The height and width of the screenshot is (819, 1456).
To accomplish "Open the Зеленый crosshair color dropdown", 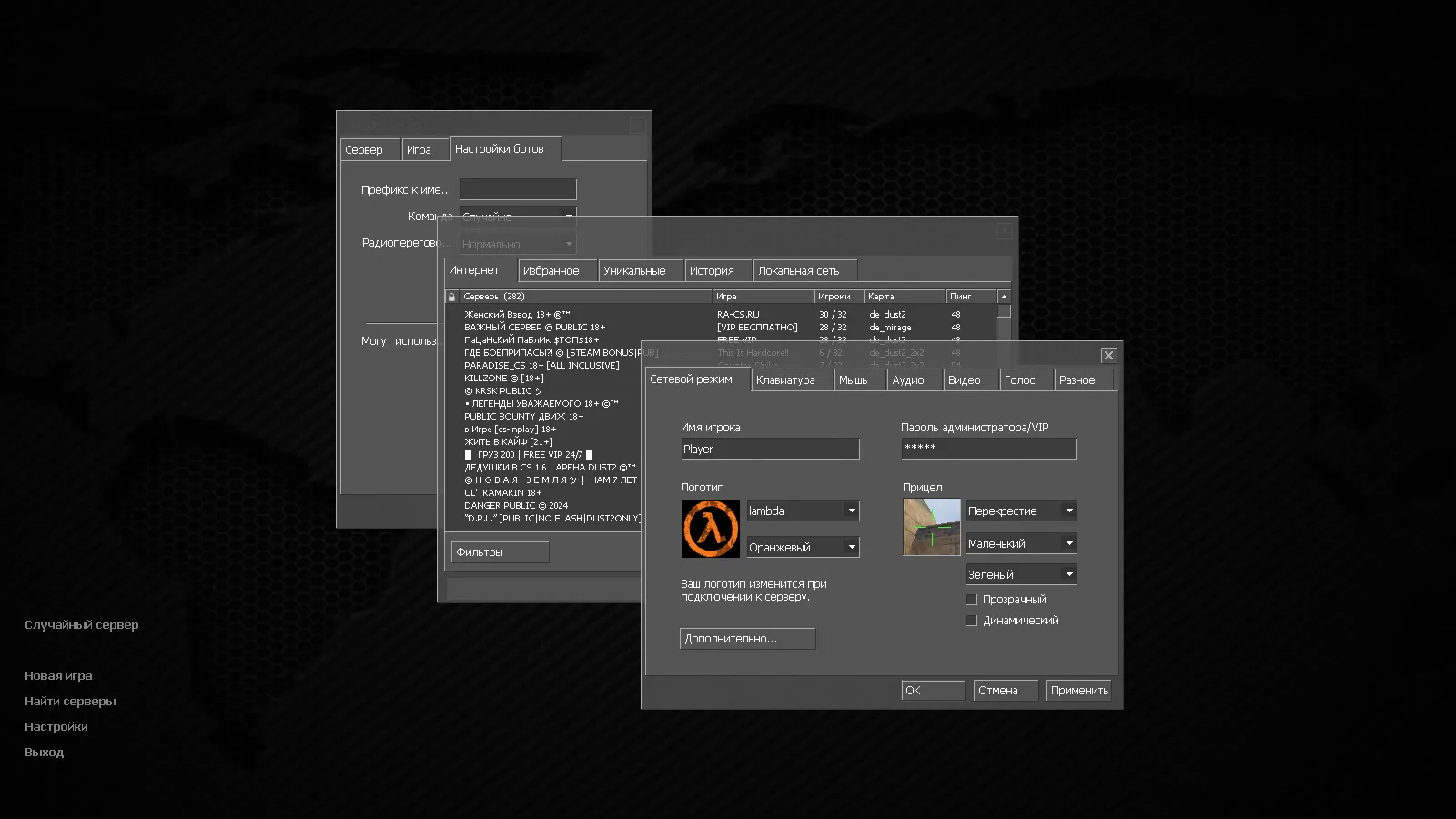I will coord(1021,574).
